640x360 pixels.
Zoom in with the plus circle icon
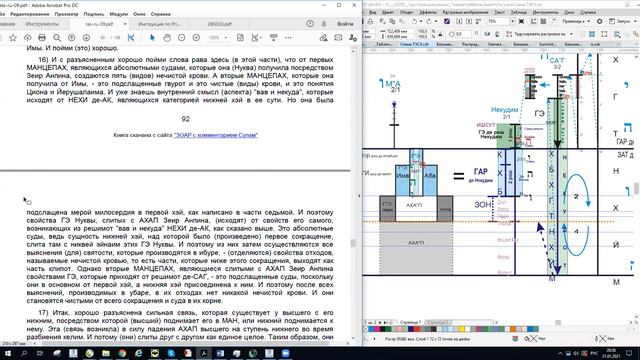point(196,38)
